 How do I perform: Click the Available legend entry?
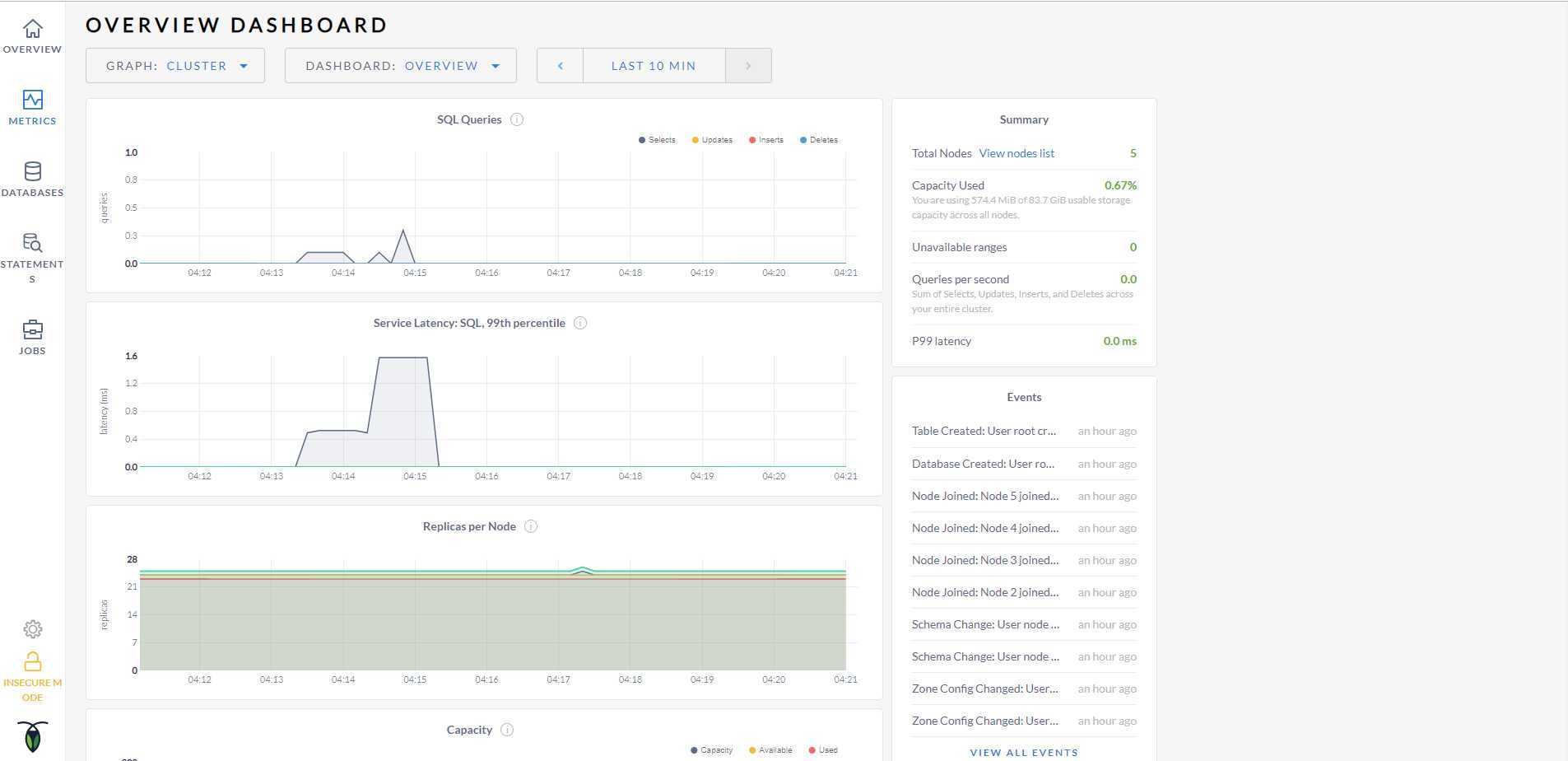(x=770, y=750)
